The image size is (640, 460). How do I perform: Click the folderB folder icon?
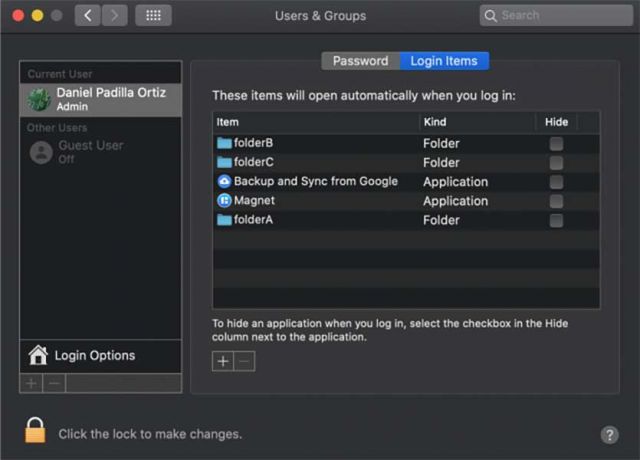point(224,143)
